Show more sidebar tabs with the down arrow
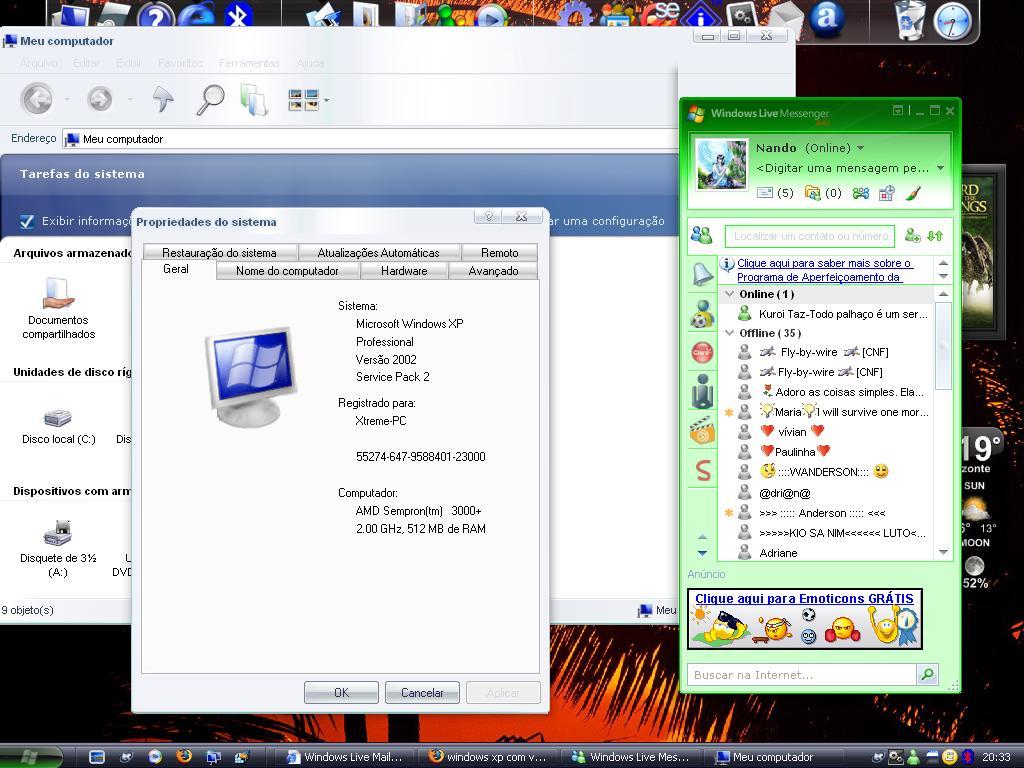The height and width of the screenshot is (768, 1024). (703, 553)
